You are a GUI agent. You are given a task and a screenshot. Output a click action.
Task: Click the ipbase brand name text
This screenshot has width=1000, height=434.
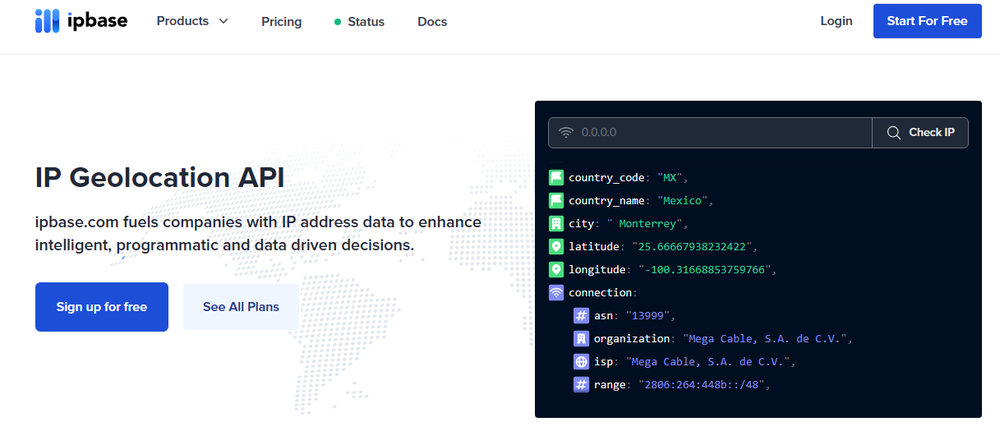(x=98, y=21)
